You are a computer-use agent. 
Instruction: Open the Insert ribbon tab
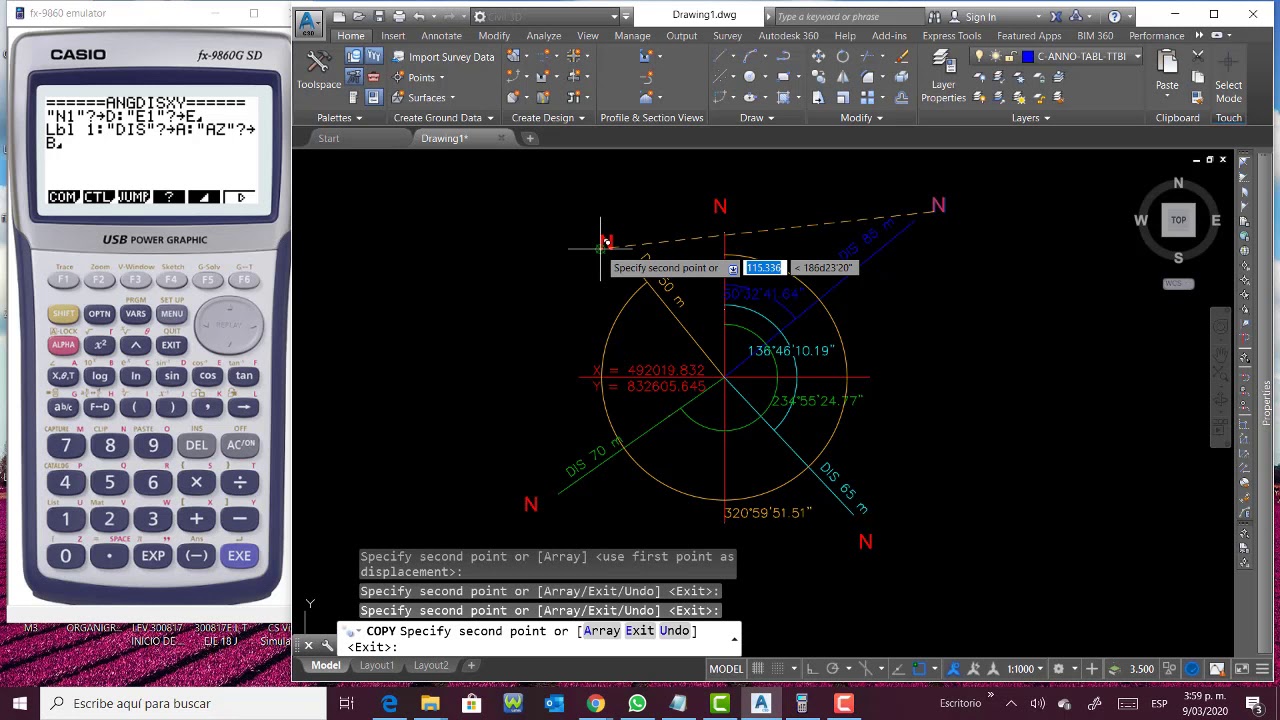coord(392,36)
